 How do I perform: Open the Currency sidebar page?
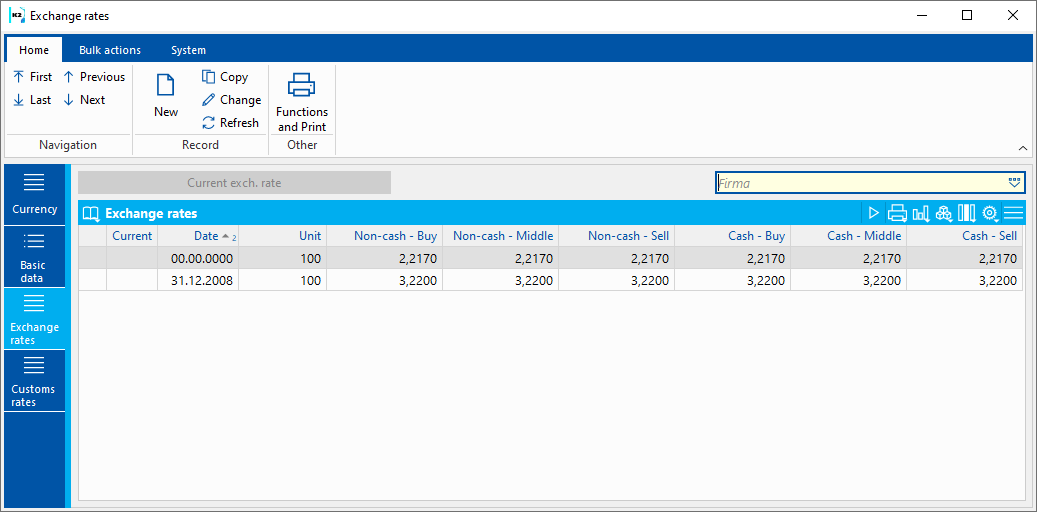click(x=34, y=194)
